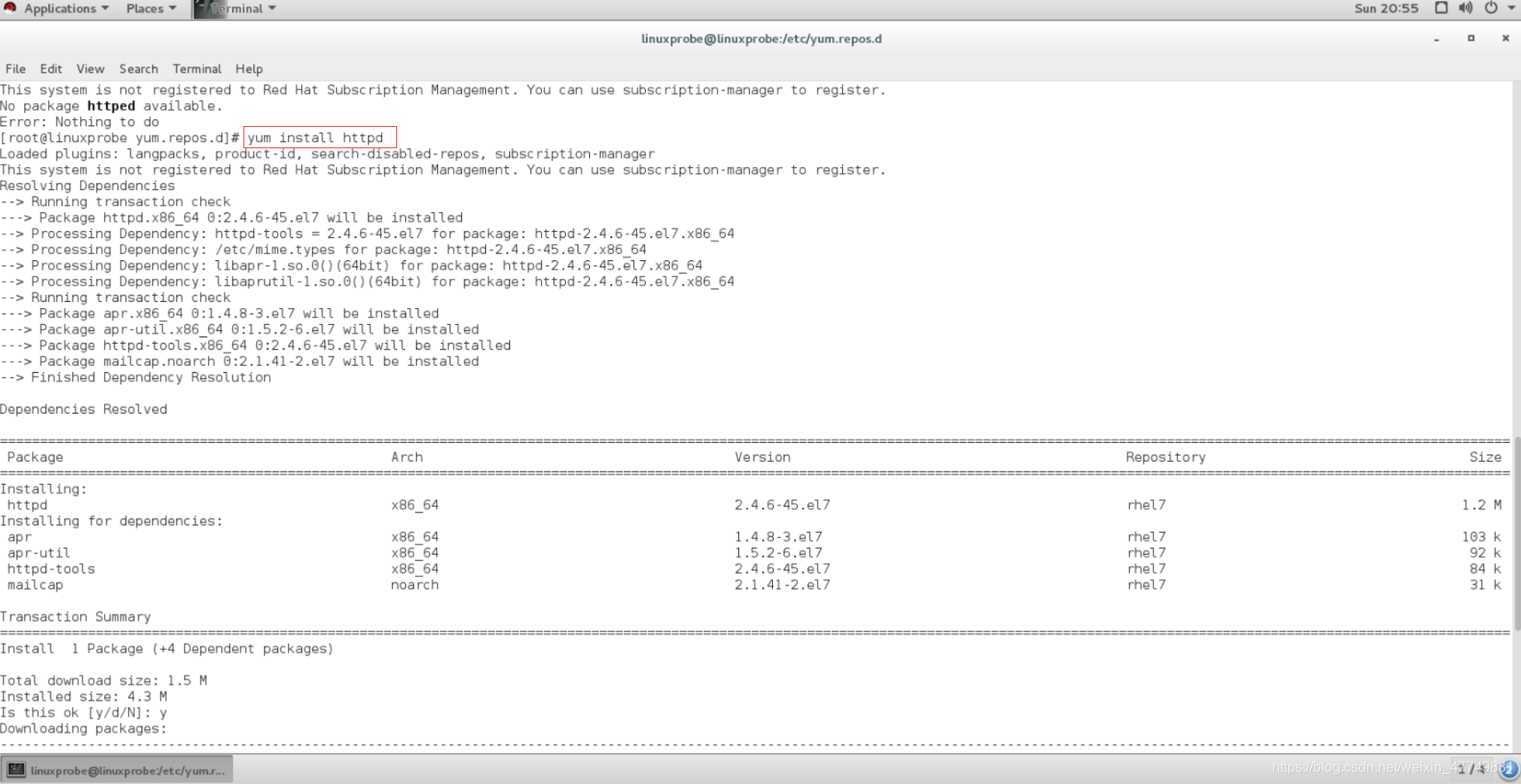
Task: Click 'Finished Dependency Resolution' line
Action: click(136, 378)
